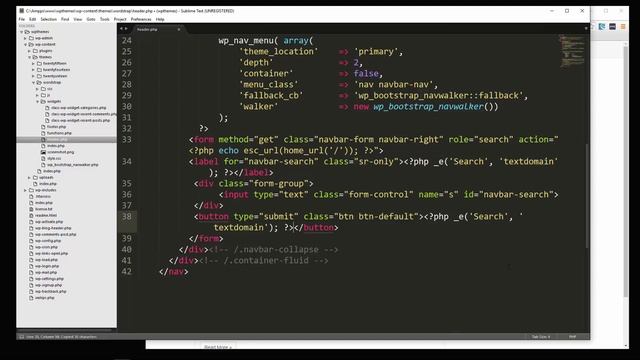The image size is (640, 360).
Task: Close the header.php tab
Action: 179,29
